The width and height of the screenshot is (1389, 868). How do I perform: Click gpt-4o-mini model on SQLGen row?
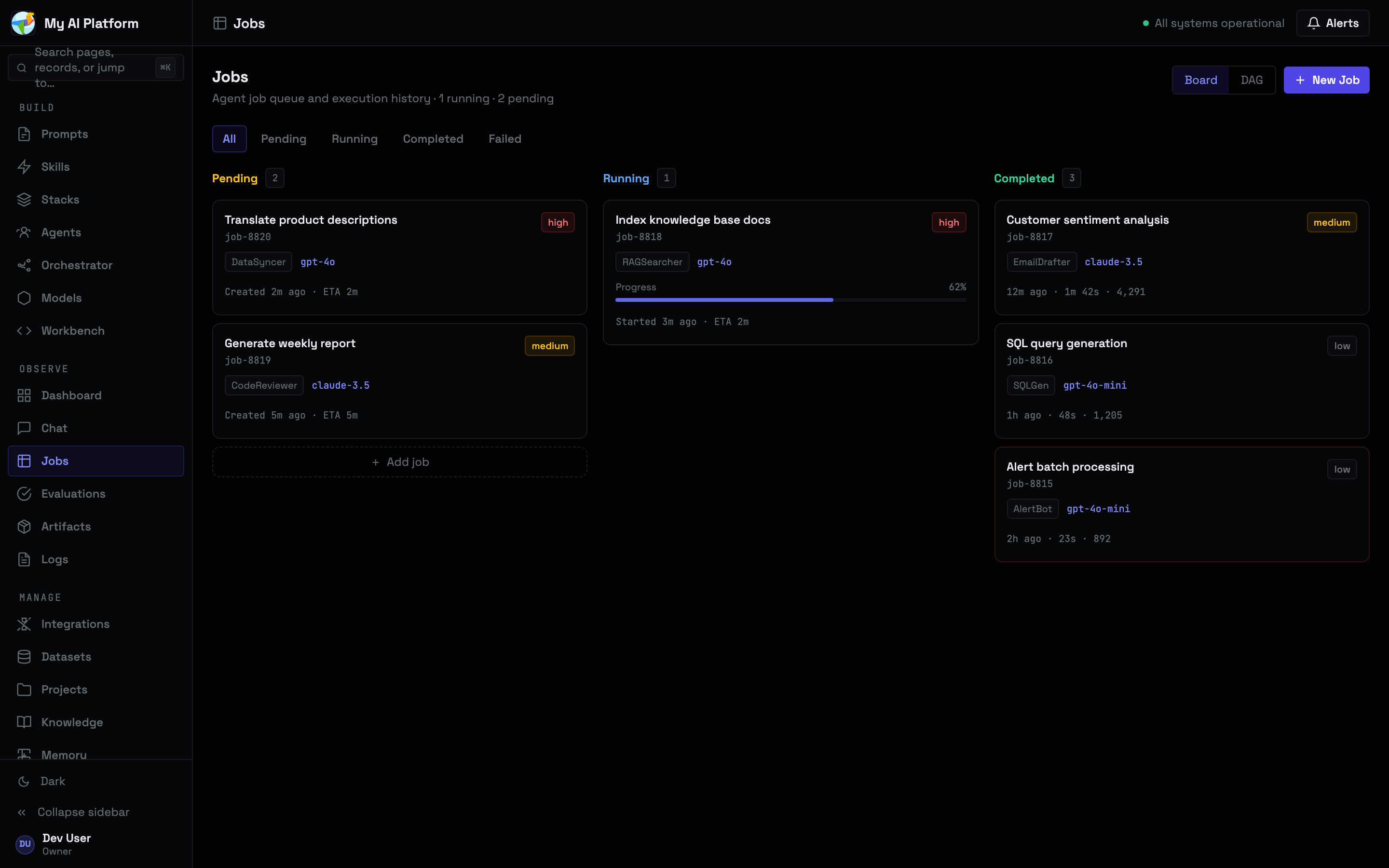tap(1094, 385)
